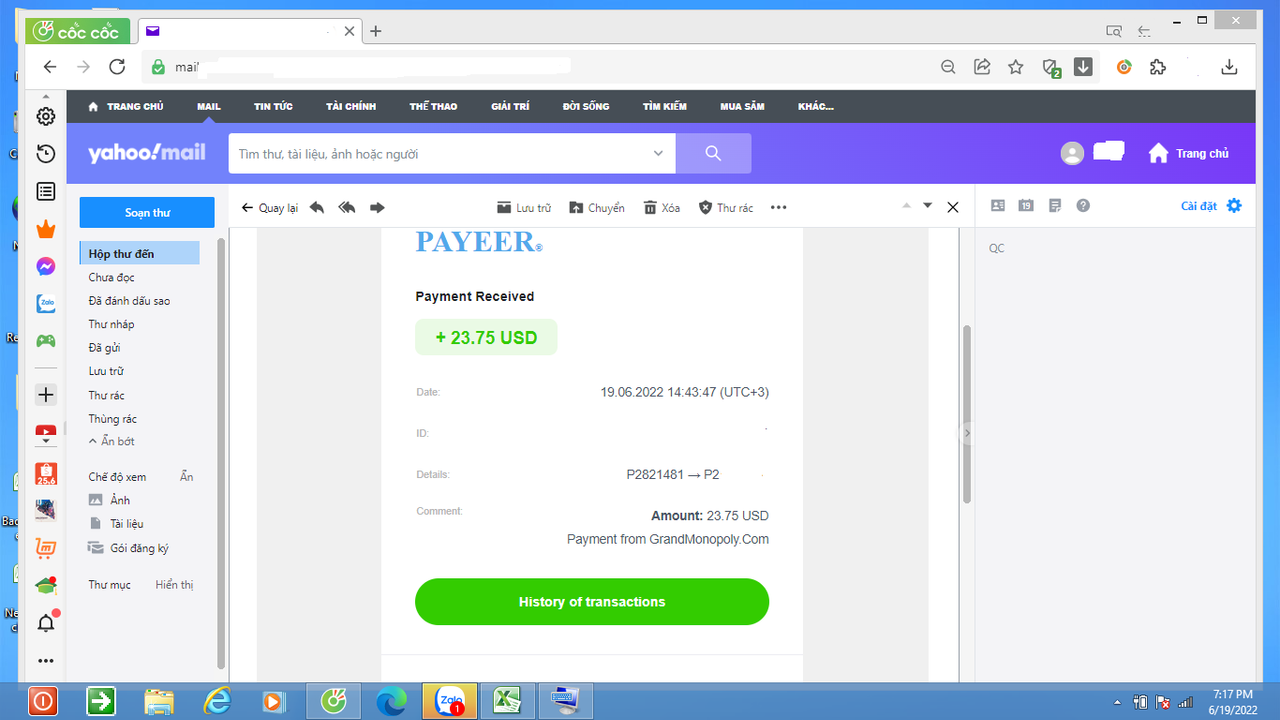Move the email with Chuyển
This screenshot has height=720, width=1280.
point(597,207)
